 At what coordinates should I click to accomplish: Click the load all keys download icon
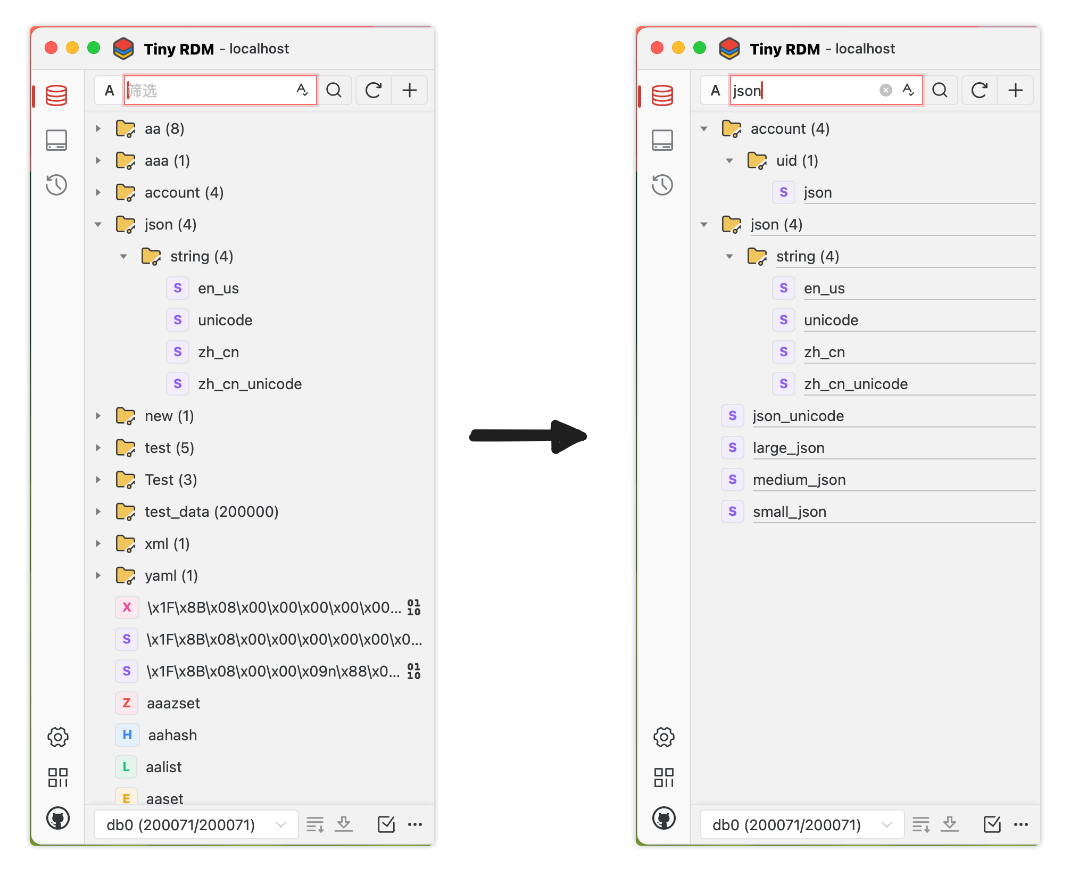(x=344, y=824)
